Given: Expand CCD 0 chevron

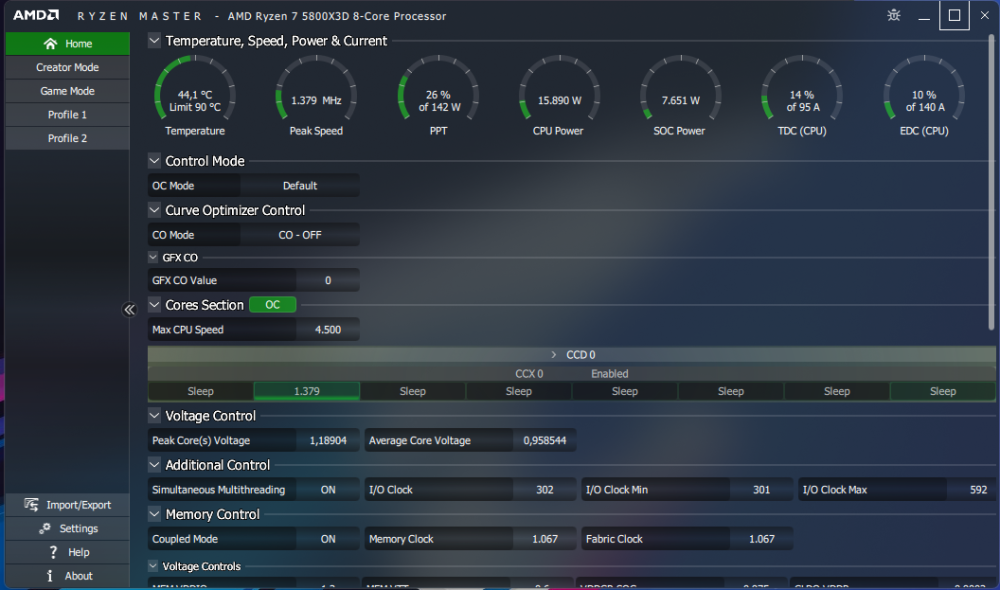Looking at the screenshot, I should tap(554, 355).
